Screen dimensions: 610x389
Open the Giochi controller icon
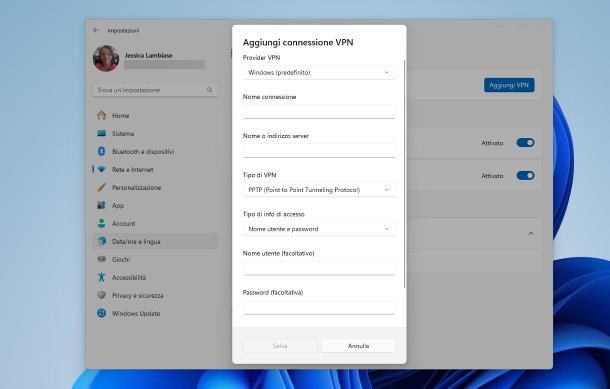click(x=102, y=259)
